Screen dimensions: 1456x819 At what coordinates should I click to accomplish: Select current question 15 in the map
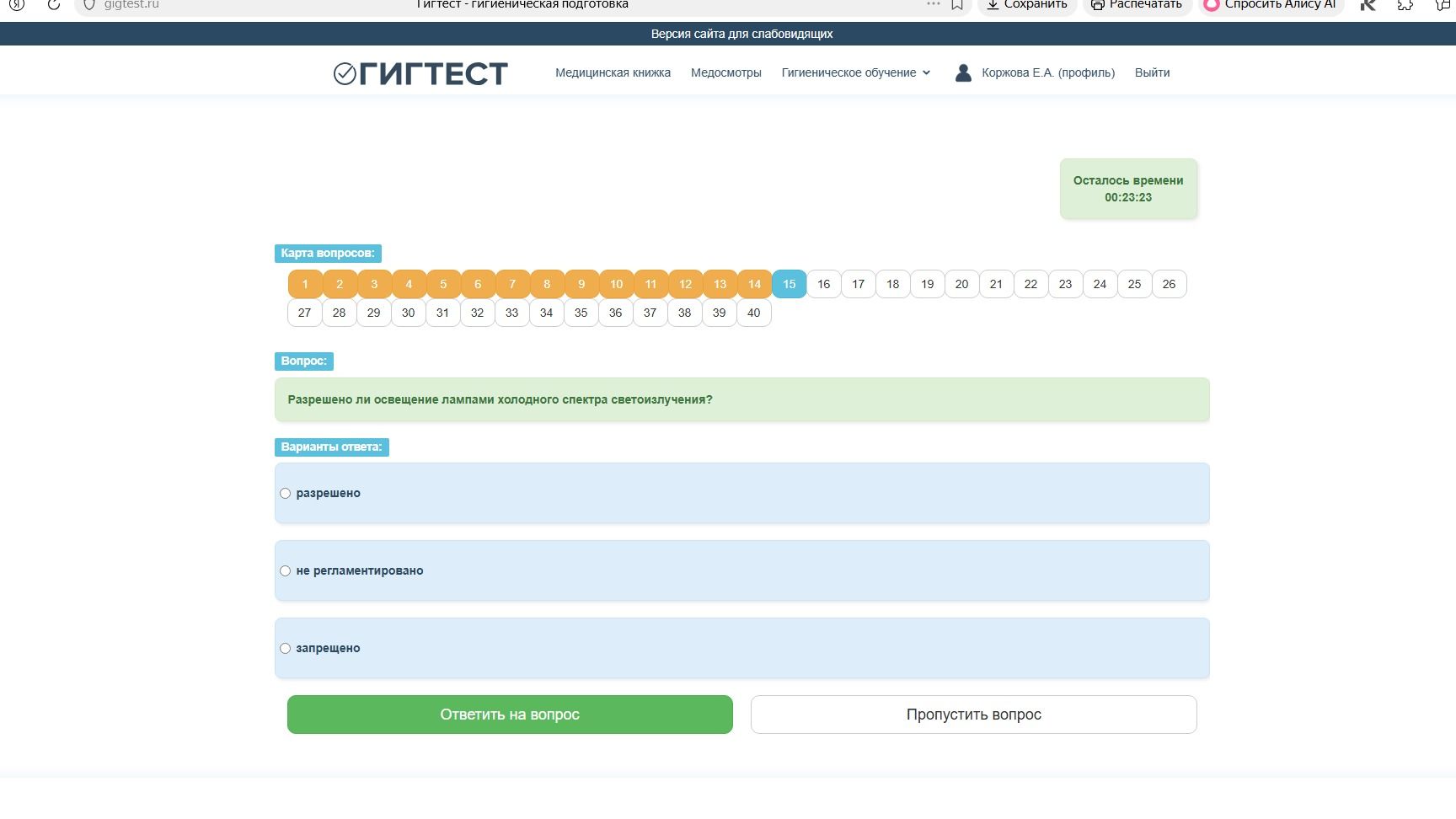pyautogui.click(x=789, y=284)
